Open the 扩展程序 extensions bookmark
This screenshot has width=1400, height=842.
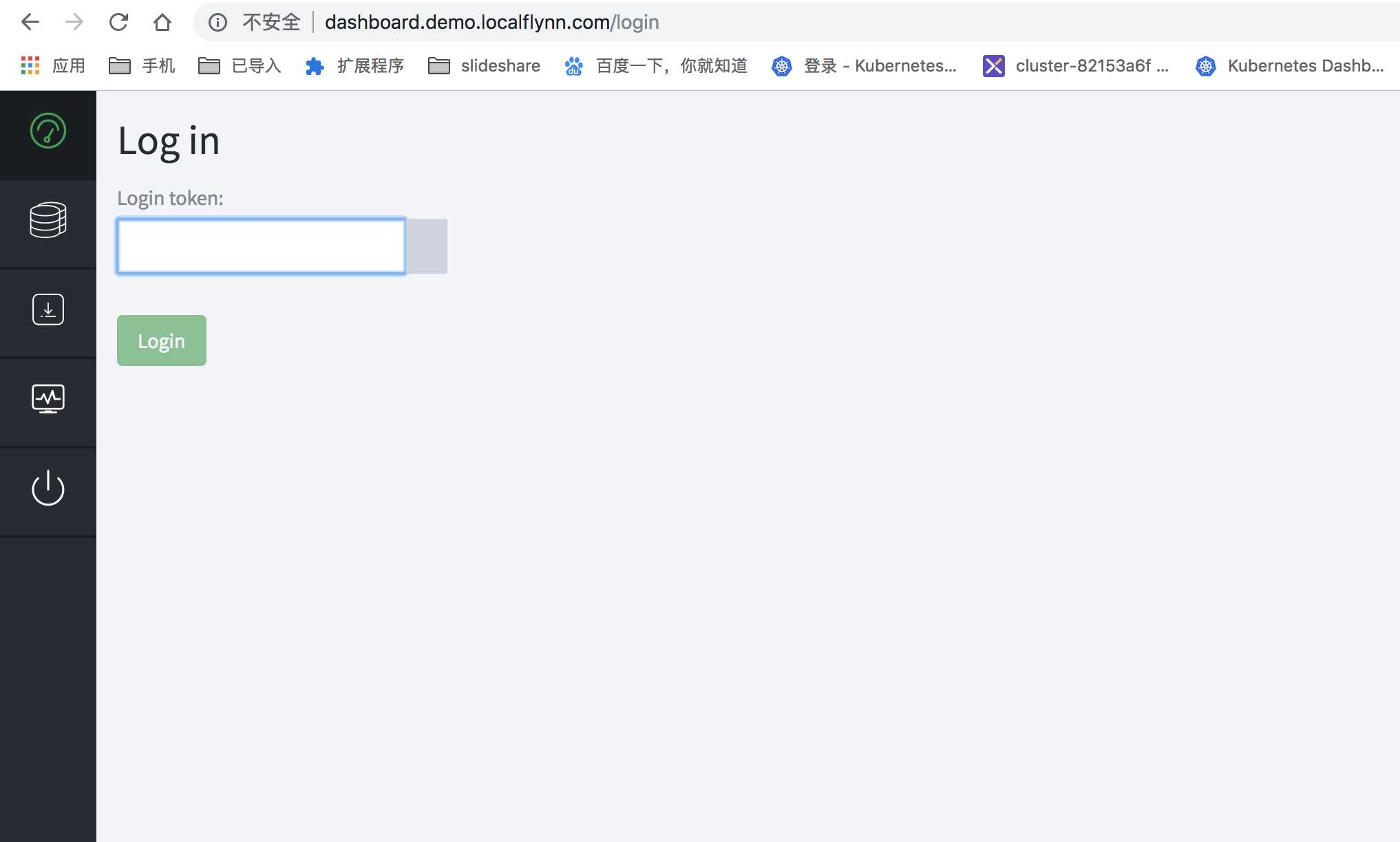click(x=355, y=66)
